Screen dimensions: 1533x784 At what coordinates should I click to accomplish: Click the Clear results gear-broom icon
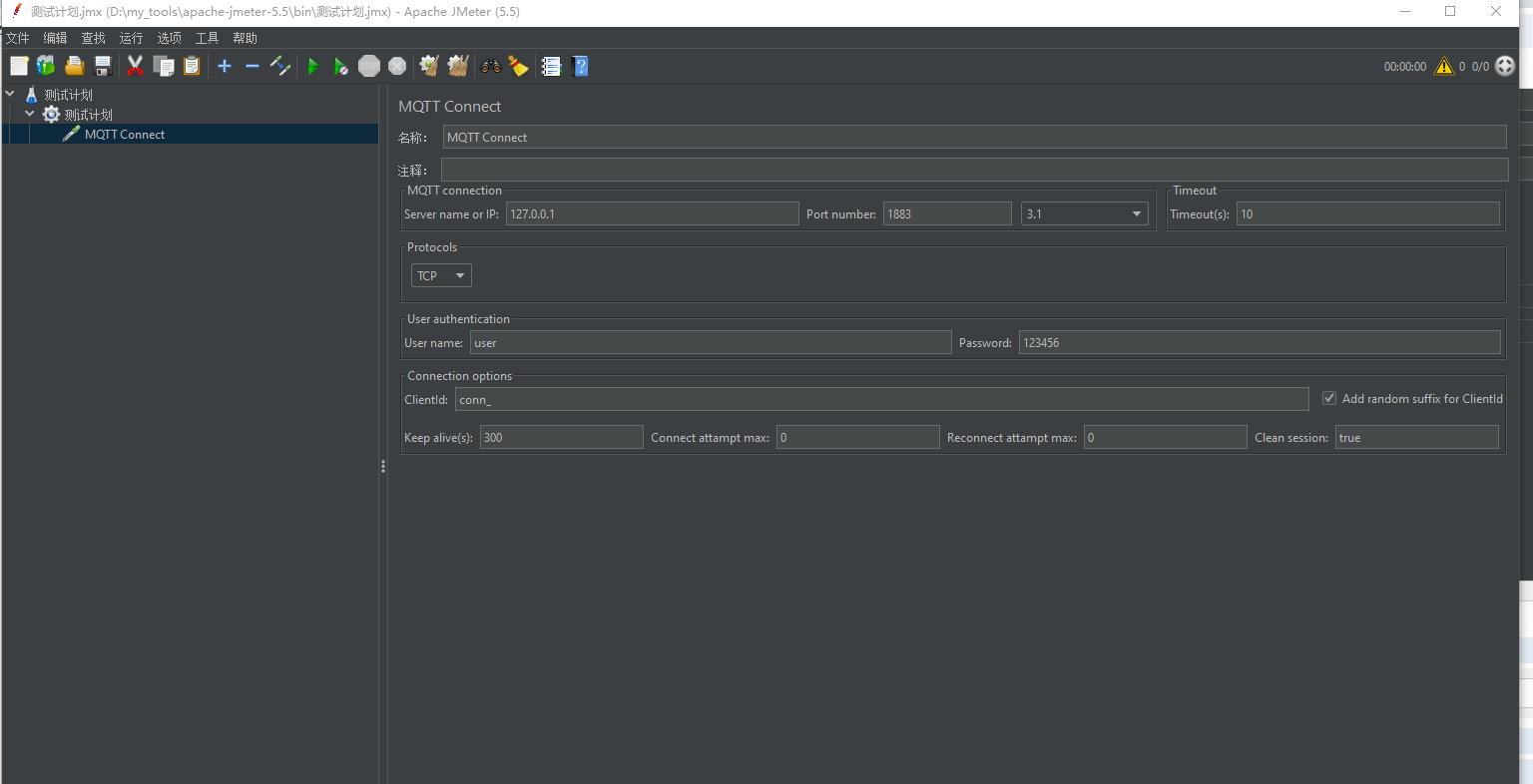click(x=429, y=66)
